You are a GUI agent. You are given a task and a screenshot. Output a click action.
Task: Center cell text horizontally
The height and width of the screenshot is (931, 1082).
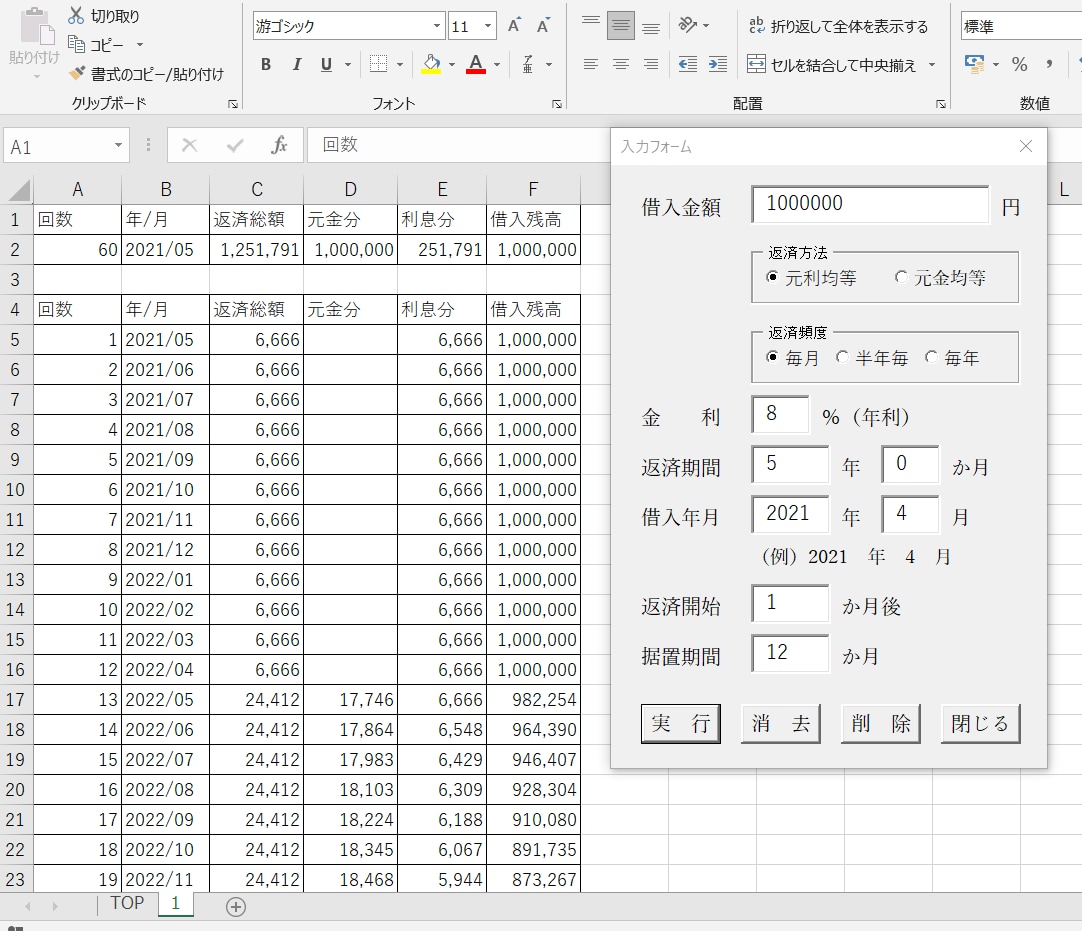621,64
